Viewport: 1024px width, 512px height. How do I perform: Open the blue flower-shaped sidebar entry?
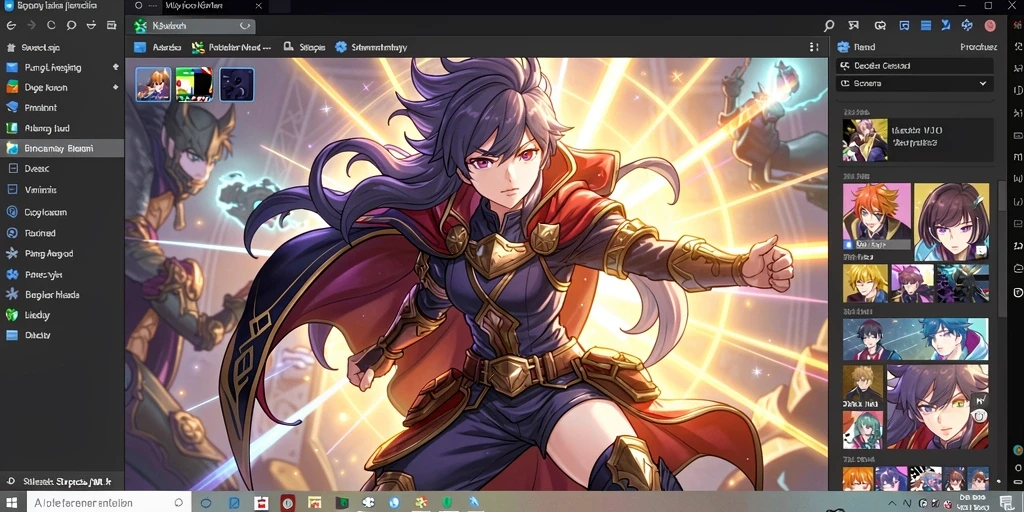(62, 274)
